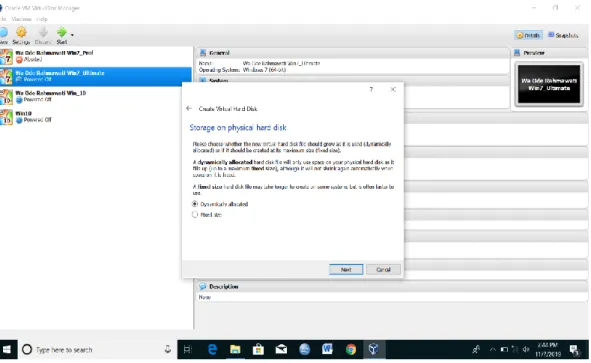Click the Discard toolbar icon

[43, 36]
